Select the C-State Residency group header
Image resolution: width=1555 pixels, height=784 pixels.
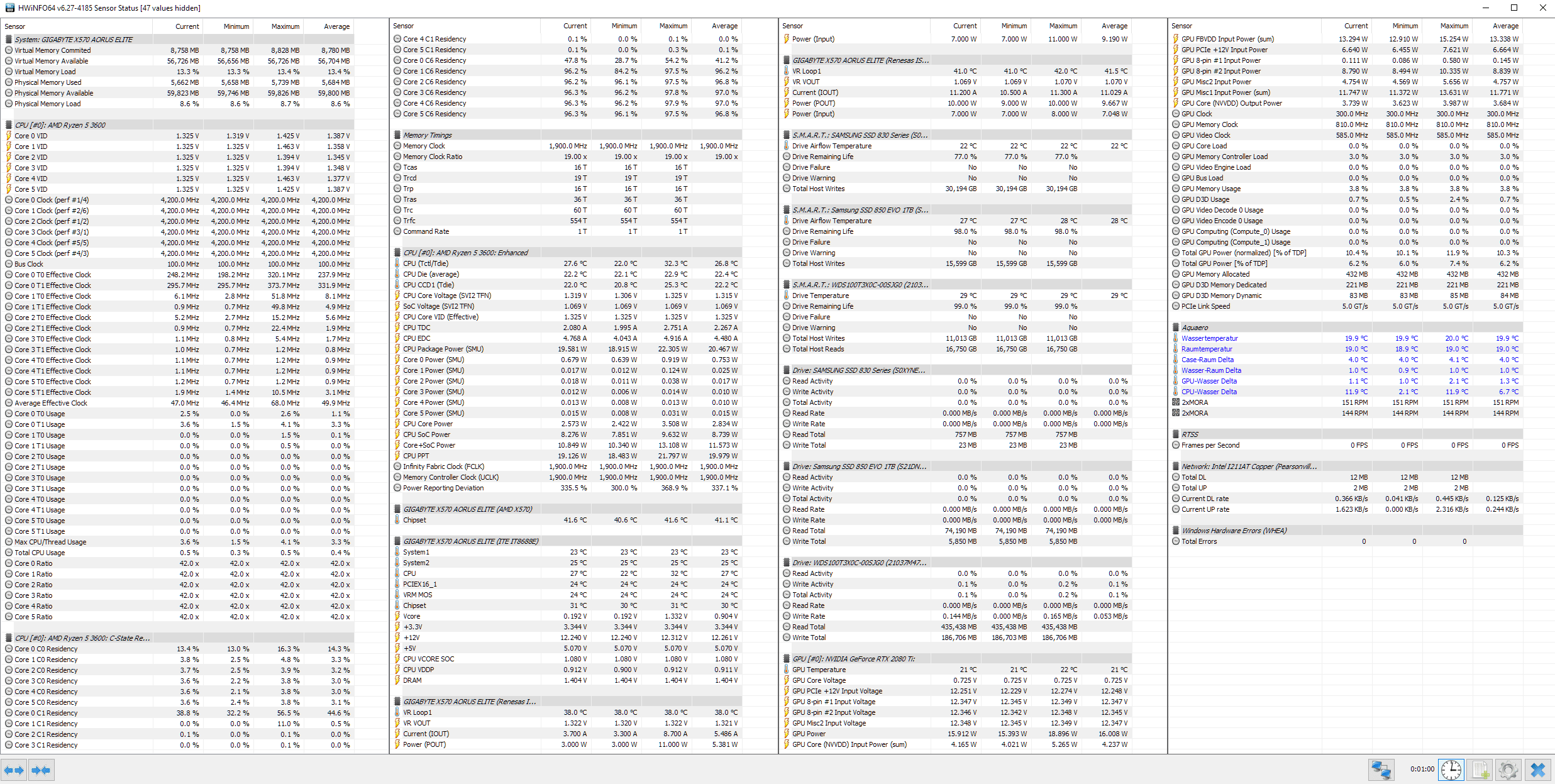[x=177, y=638]
